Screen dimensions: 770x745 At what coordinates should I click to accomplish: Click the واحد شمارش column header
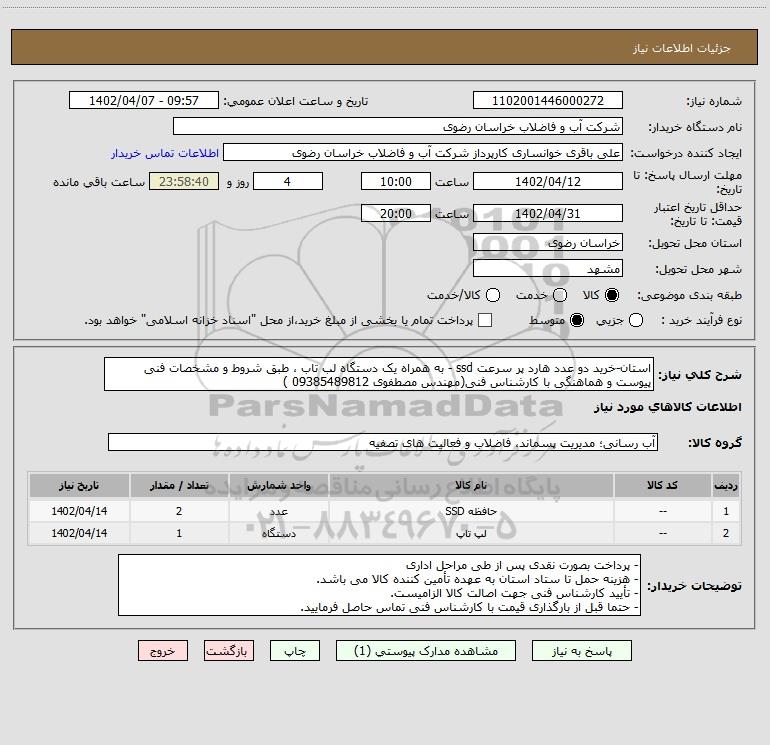click(x=278, y=486)
